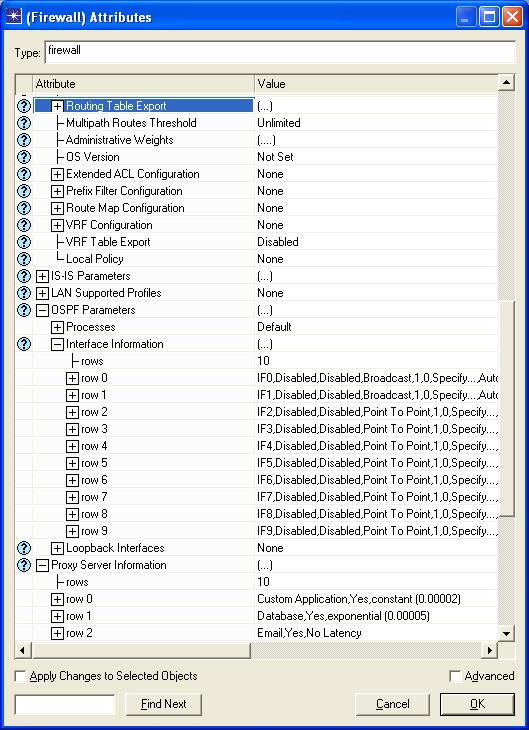
Task: Open help icon for Interface Information
Action: 24,344
